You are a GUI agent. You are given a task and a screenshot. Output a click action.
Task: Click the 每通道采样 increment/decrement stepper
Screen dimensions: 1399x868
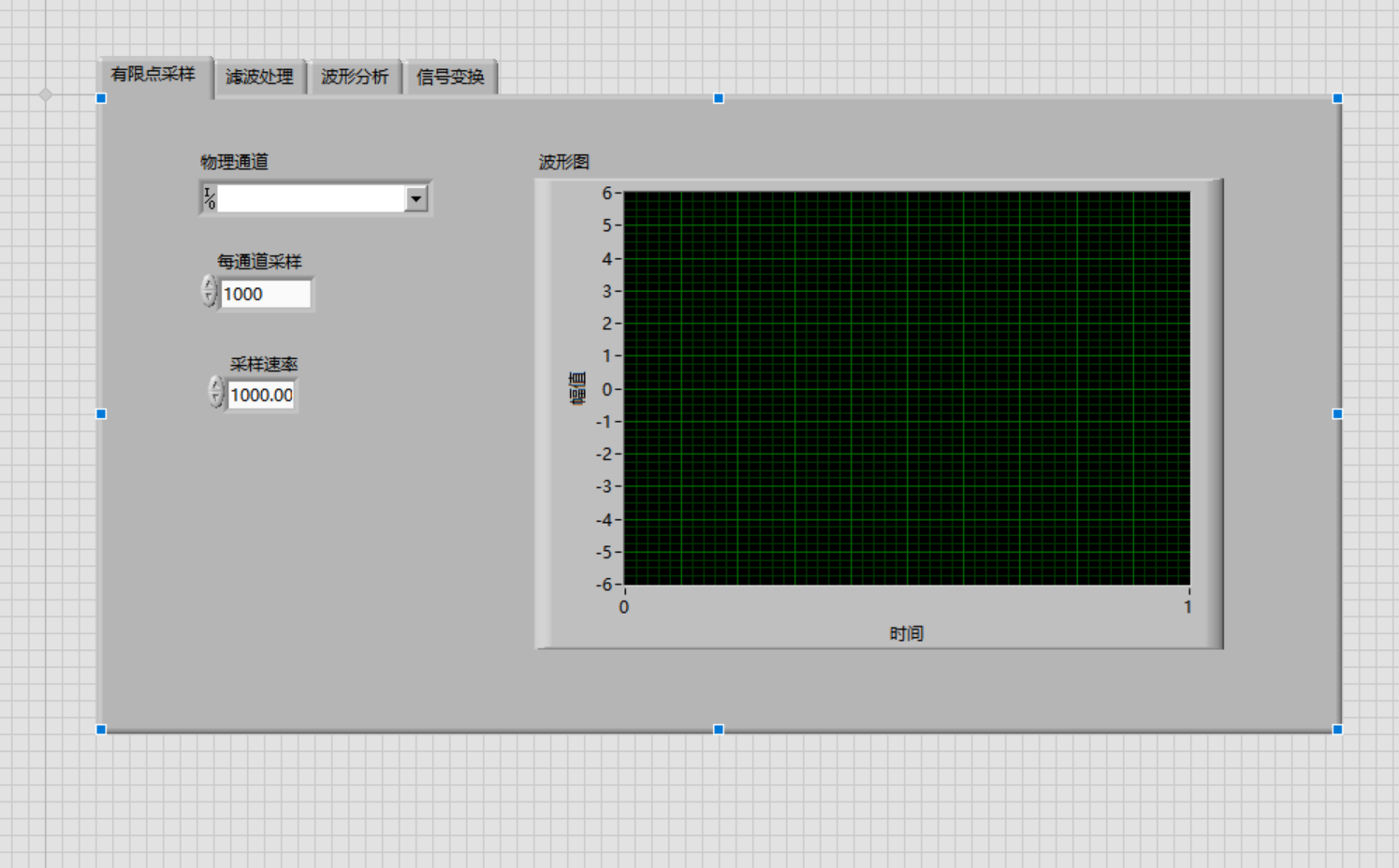[x=209, y=292]
